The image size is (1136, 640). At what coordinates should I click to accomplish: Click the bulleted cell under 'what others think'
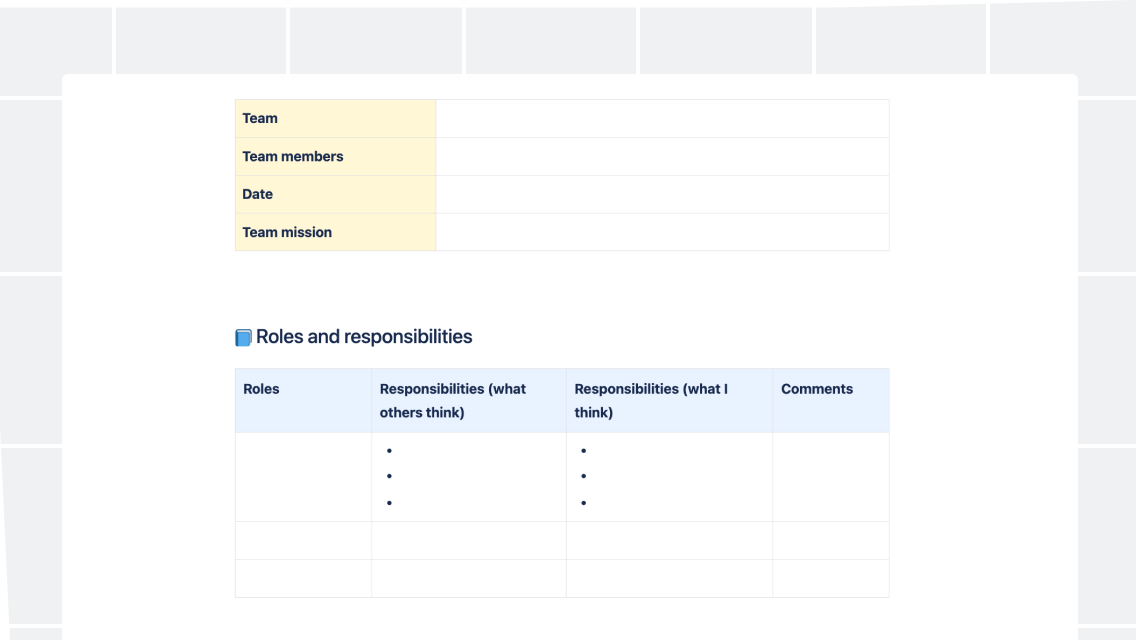coord(469,477)
